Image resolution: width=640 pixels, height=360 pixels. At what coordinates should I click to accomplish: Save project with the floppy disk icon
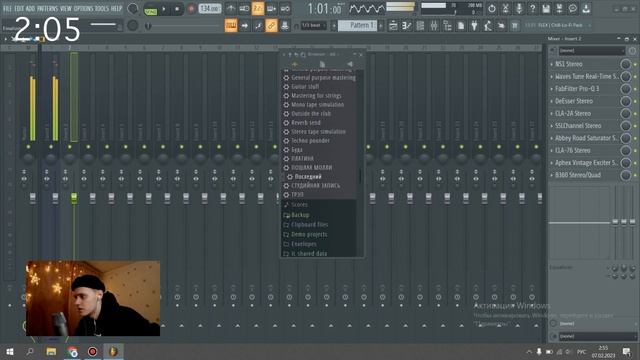[546, 8]
